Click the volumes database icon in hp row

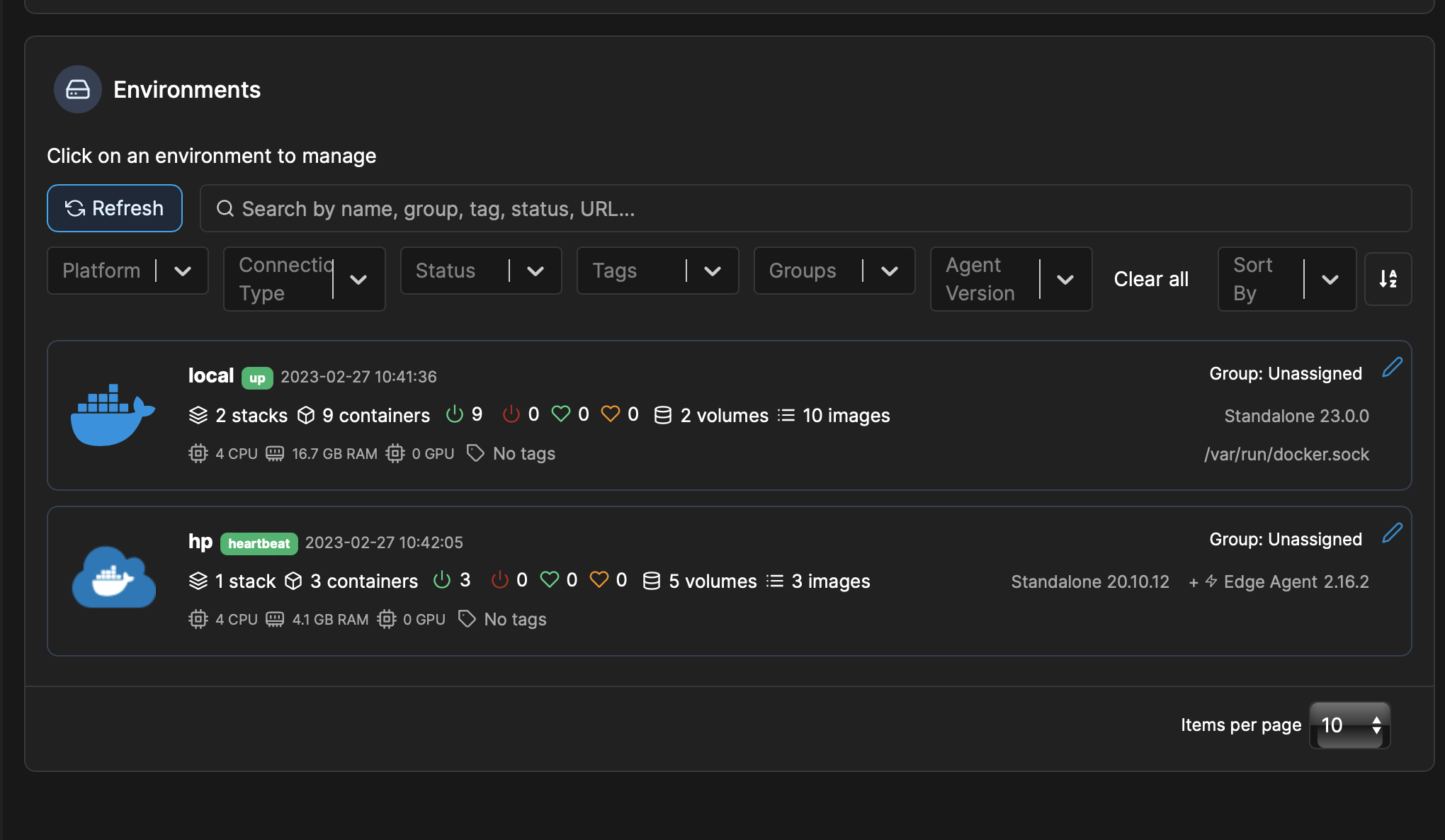click(x=652, y=581)
